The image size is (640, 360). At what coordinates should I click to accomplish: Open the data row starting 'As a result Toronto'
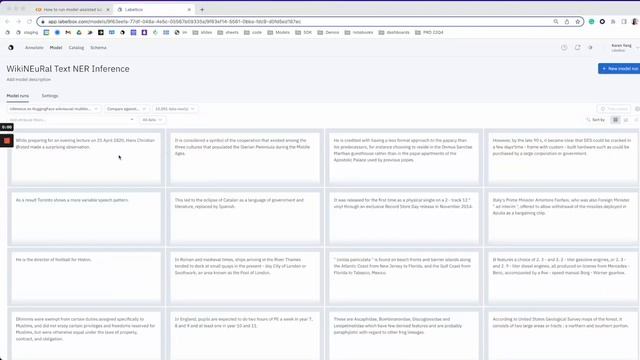pyautogui.click(x=86, y=217)
